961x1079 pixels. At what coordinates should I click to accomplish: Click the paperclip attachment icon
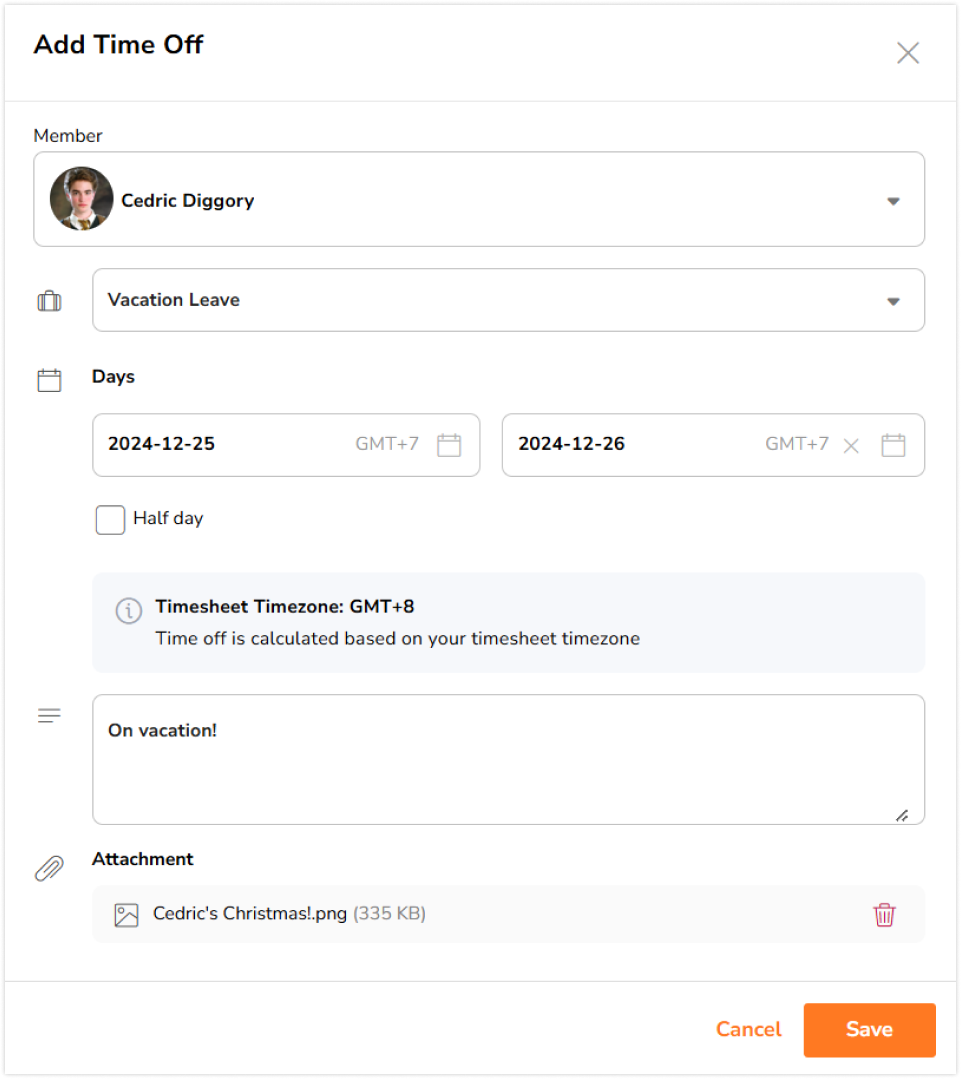tap(49, 868)
